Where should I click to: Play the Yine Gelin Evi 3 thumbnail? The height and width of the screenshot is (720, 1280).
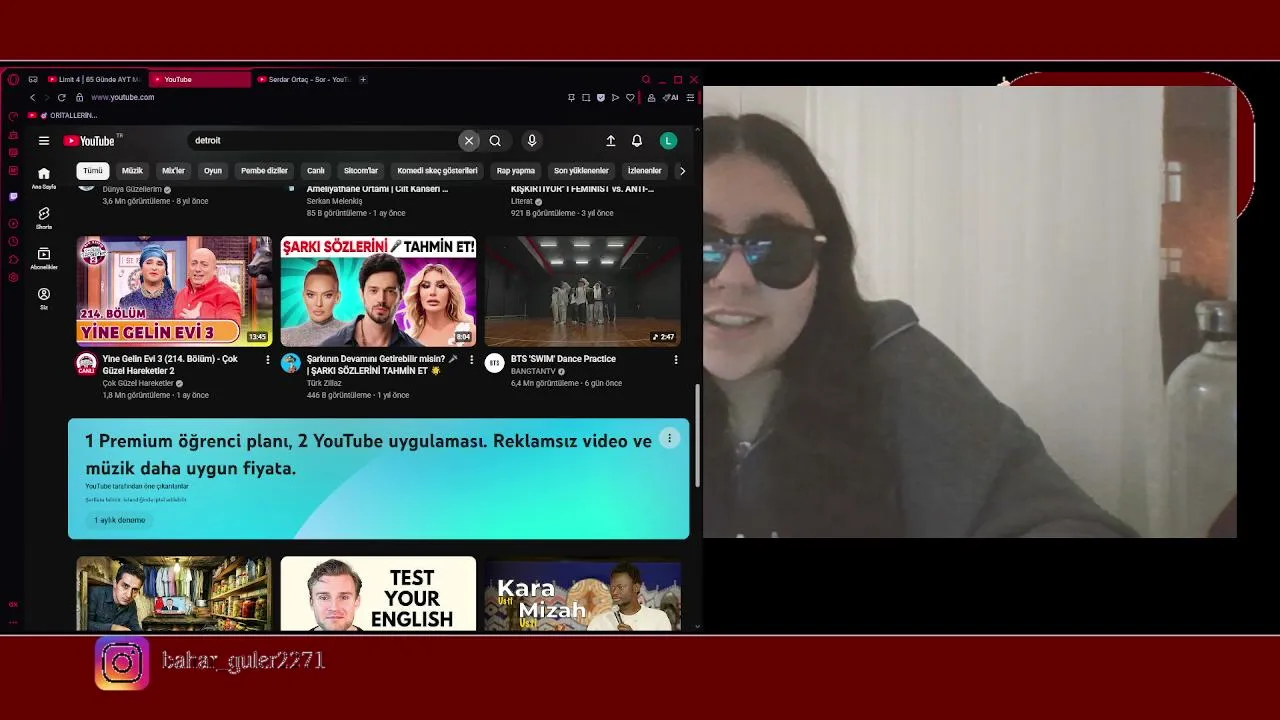coord(174,291)
